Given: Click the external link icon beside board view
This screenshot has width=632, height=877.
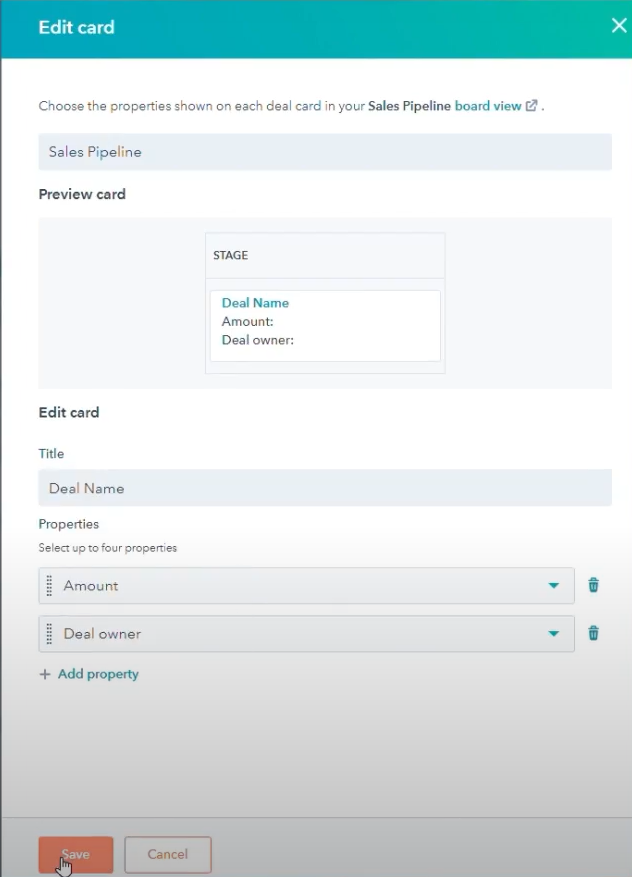Looking at the screenshot, I should (x=532, y=105).
